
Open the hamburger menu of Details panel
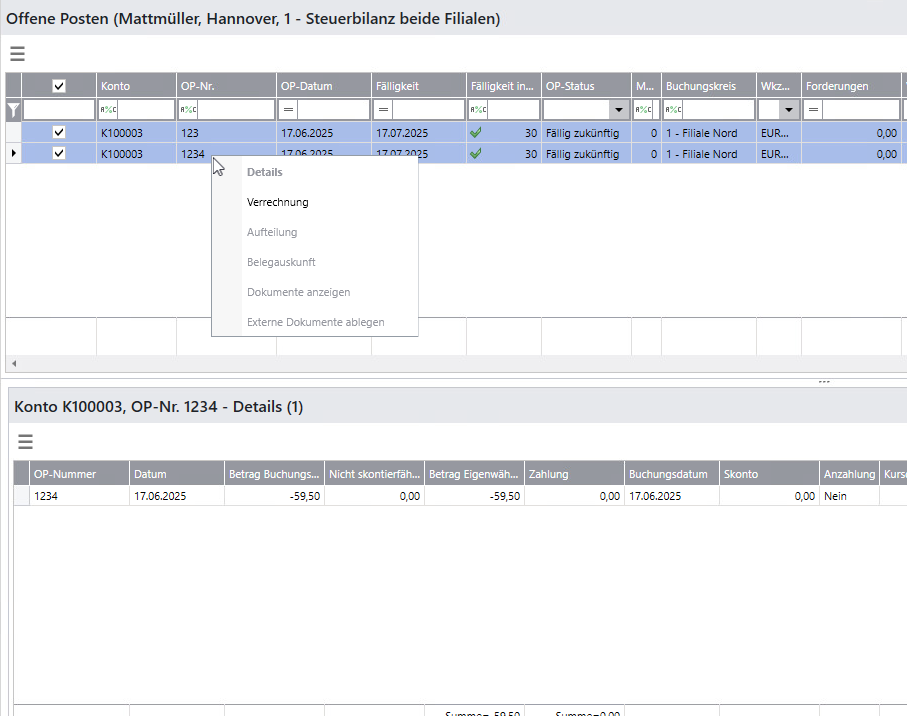(x=25, y=442)
